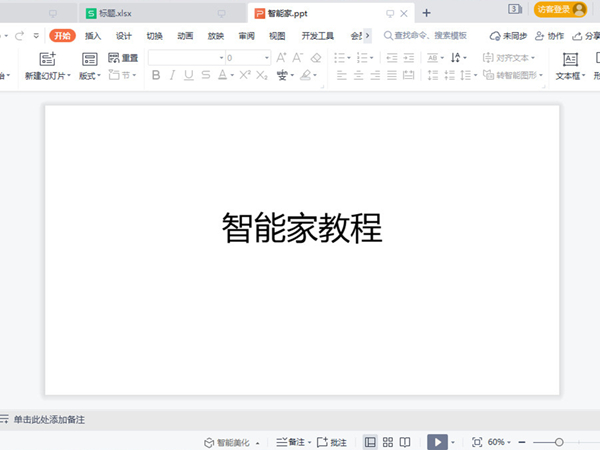Switch to normal view icon
The image size is (600, 450).
(x=370, y=442)
